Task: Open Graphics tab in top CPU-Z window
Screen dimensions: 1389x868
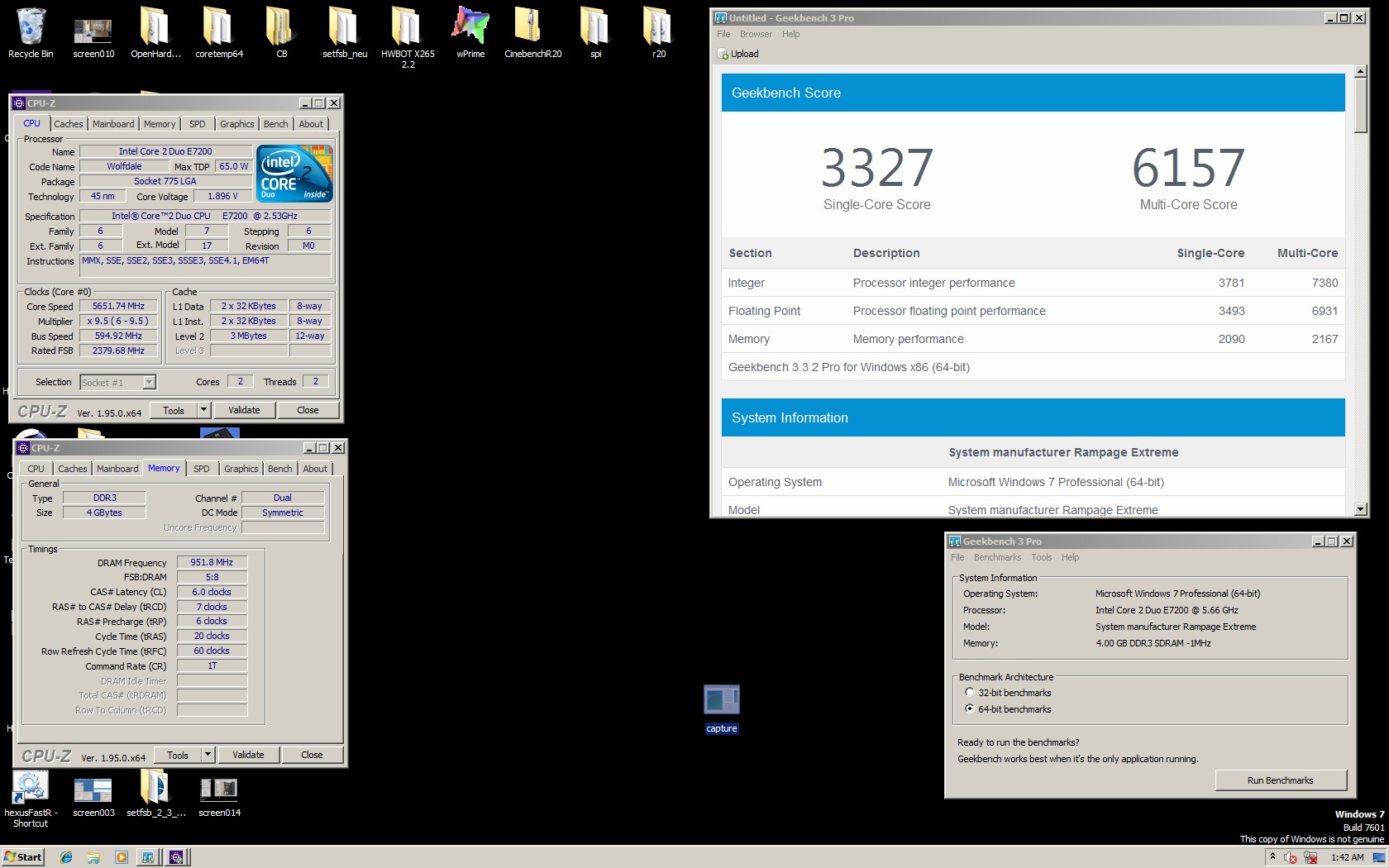Action: [x=237, y=124]
